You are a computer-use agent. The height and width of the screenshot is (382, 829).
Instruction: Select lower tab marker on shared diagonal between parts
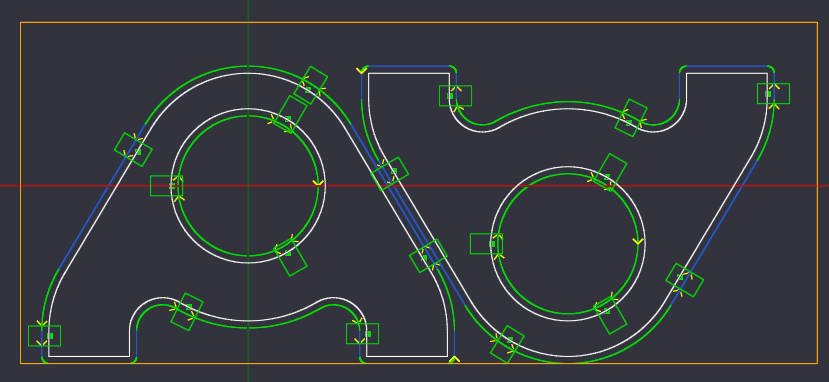click(428, 256)
